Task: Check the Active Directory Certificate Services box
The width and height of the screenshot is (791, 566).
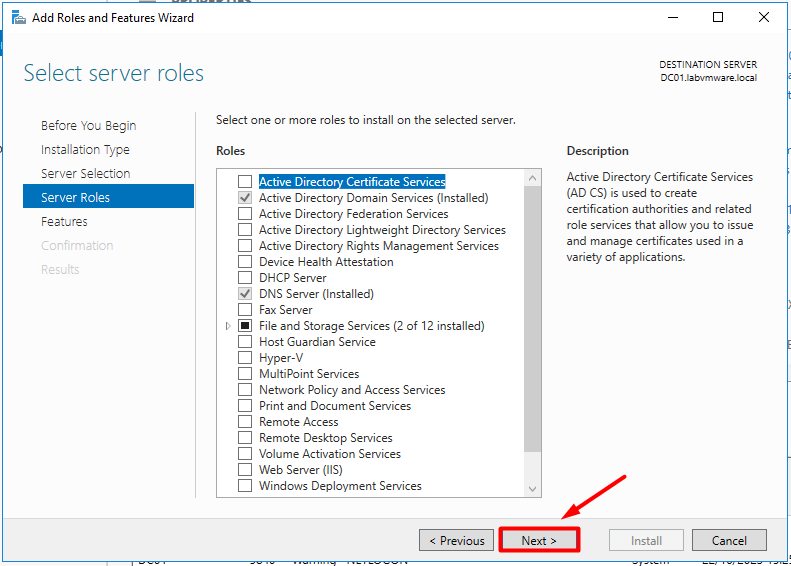Action: click(245, 182)
